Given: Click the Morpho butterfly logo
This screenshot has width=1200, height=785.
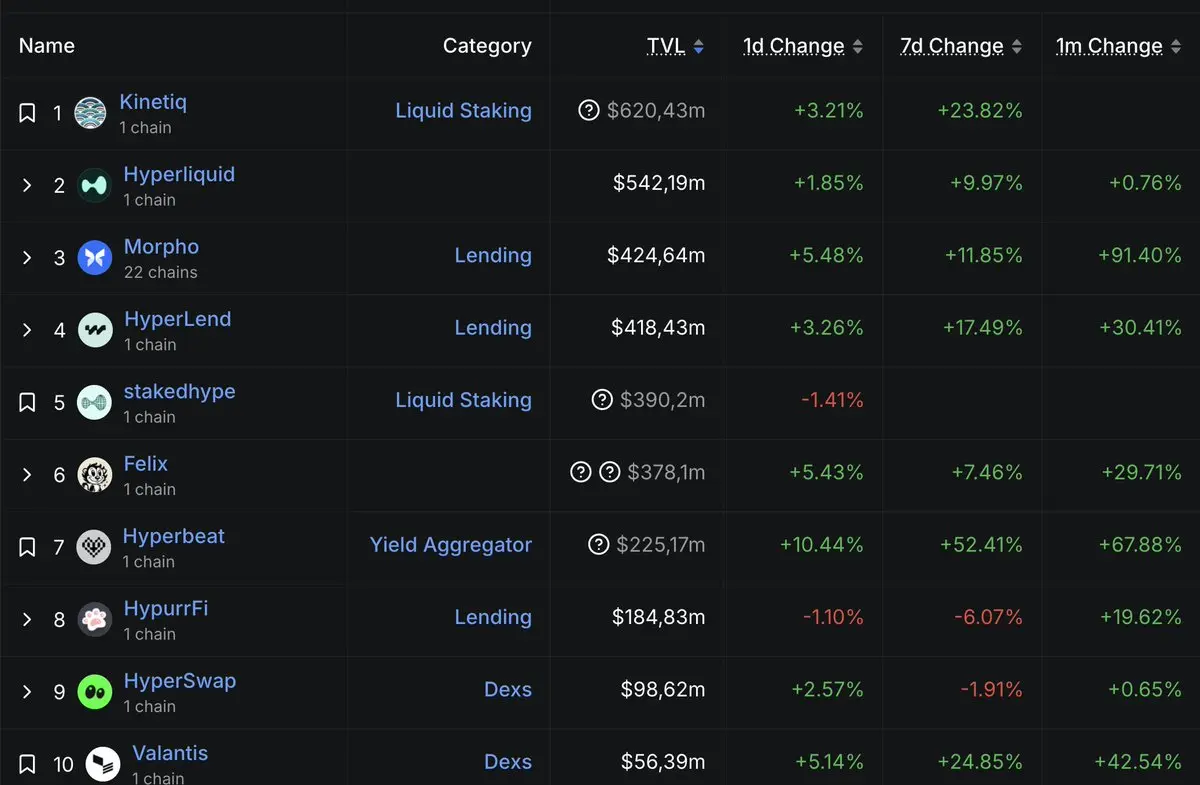Looking at the screenshot, I should click(94, 258).
